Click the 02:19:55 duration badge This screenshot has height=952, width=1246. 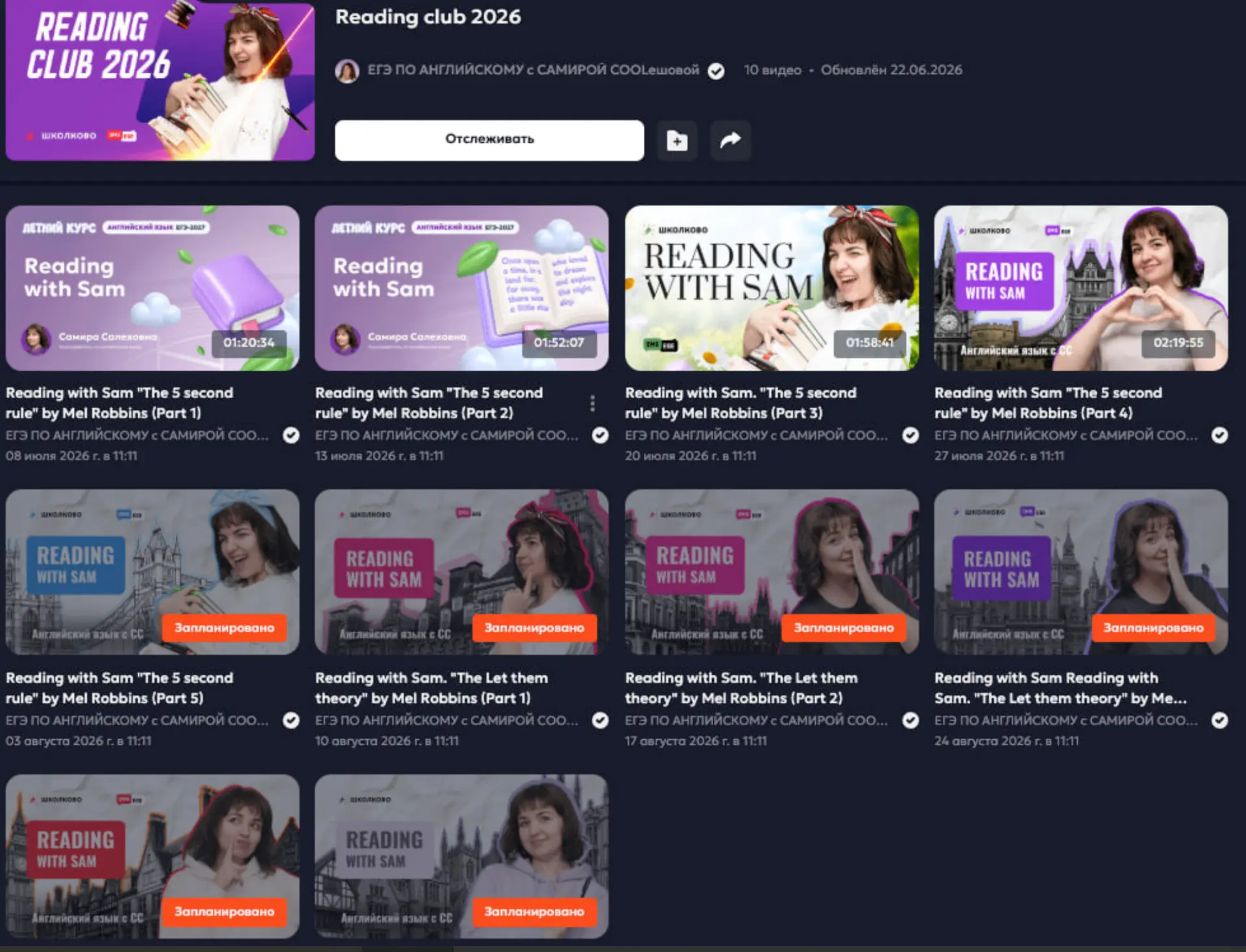(1179, 343)
